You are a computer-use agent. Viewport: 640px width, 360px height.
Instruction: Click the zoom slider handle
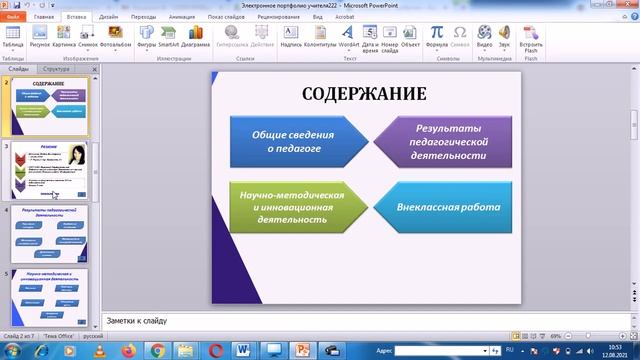(588, 336)
